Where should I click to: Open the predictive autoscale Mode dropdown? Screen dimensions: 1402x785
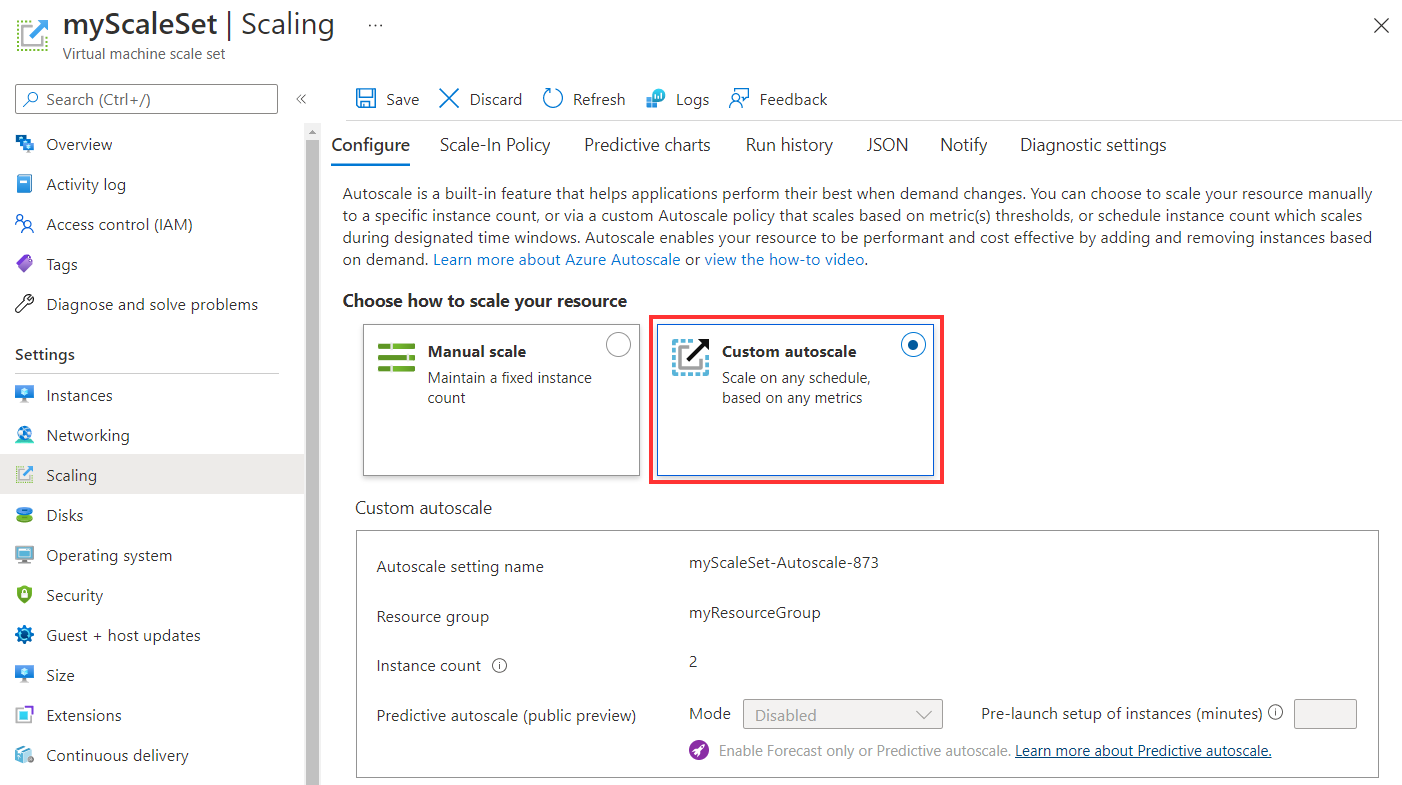843,713
